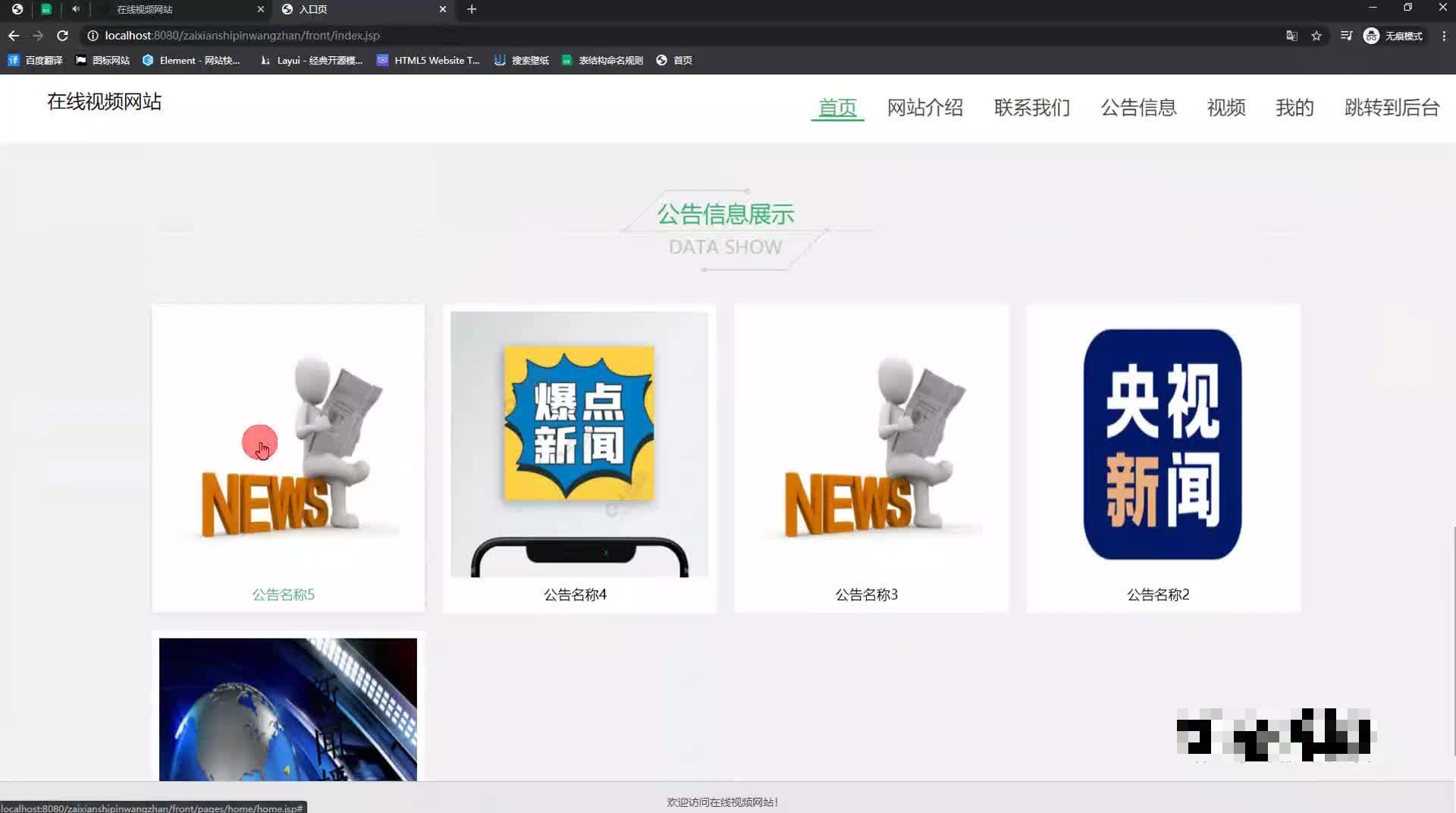This screenshot has width=1456, height=813.
Task: Click the 公告名称4 title
Action: (x=575, y=595)
